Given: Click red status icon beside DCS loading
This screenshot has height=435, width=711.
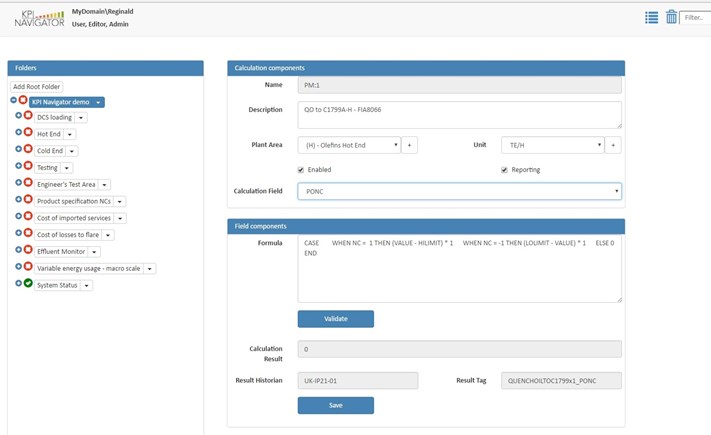Looking at the screenshot, I should (28, 115).
